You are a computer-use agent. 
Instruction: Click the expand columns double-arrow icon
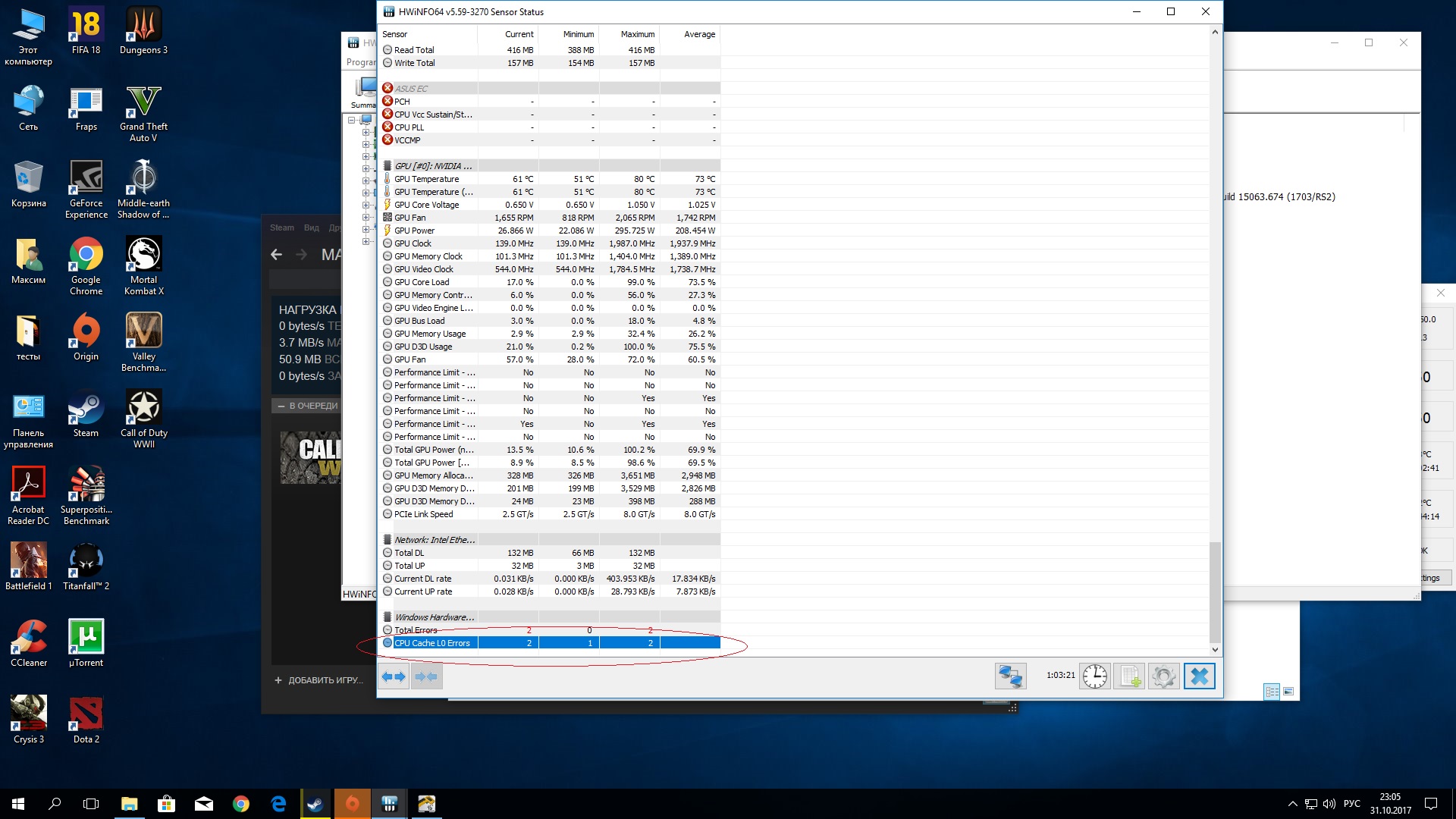click(394, 676)
